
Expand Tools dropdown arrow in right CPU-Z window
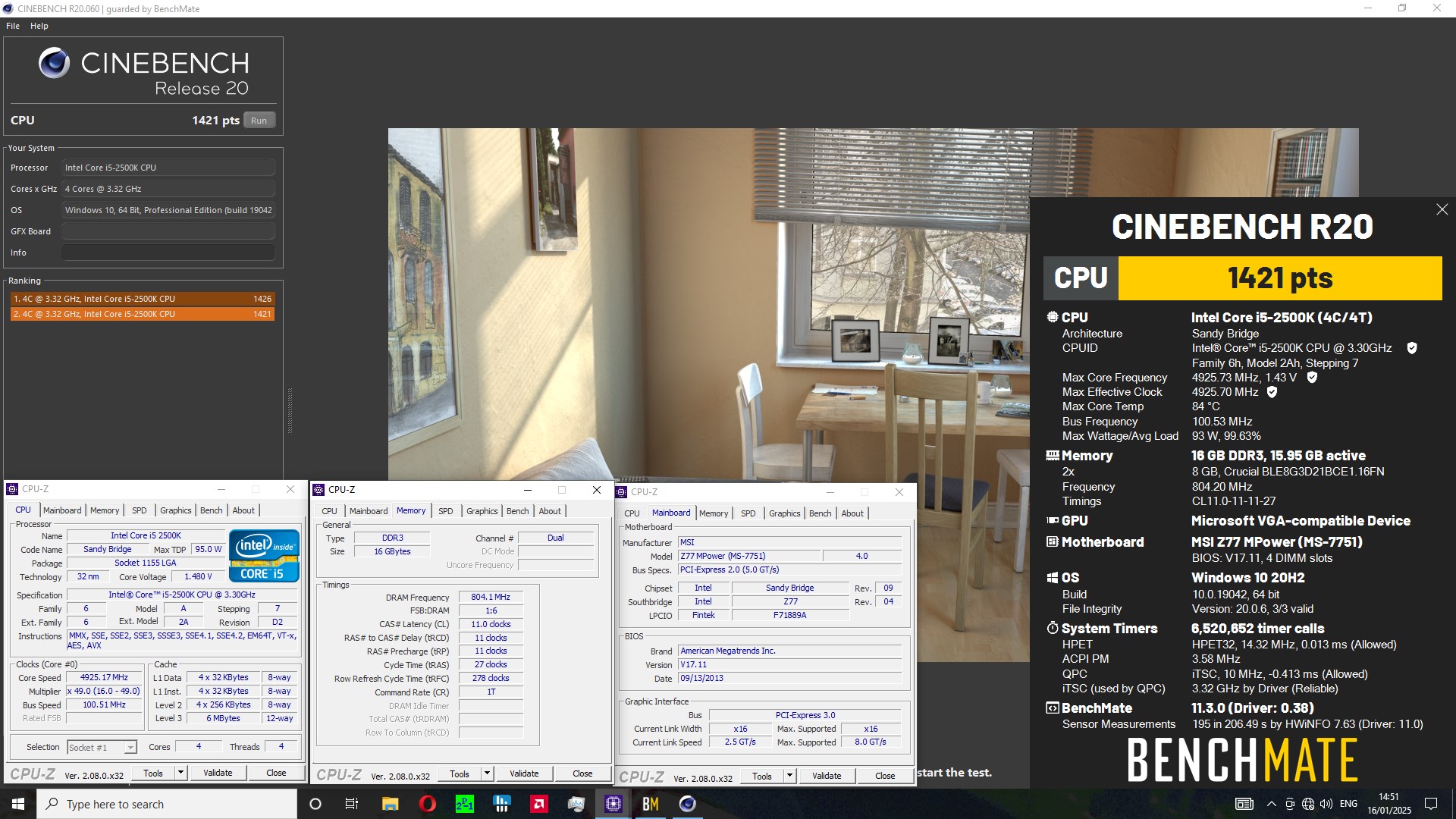789,776
